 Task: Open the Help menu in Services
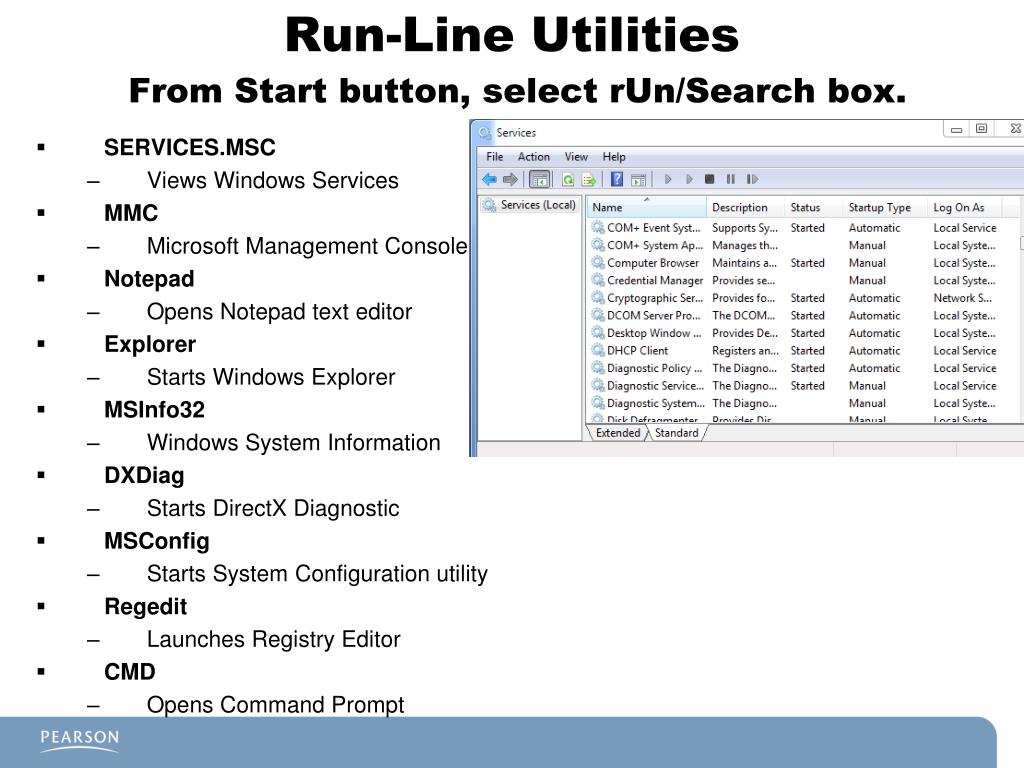(614, 157)
